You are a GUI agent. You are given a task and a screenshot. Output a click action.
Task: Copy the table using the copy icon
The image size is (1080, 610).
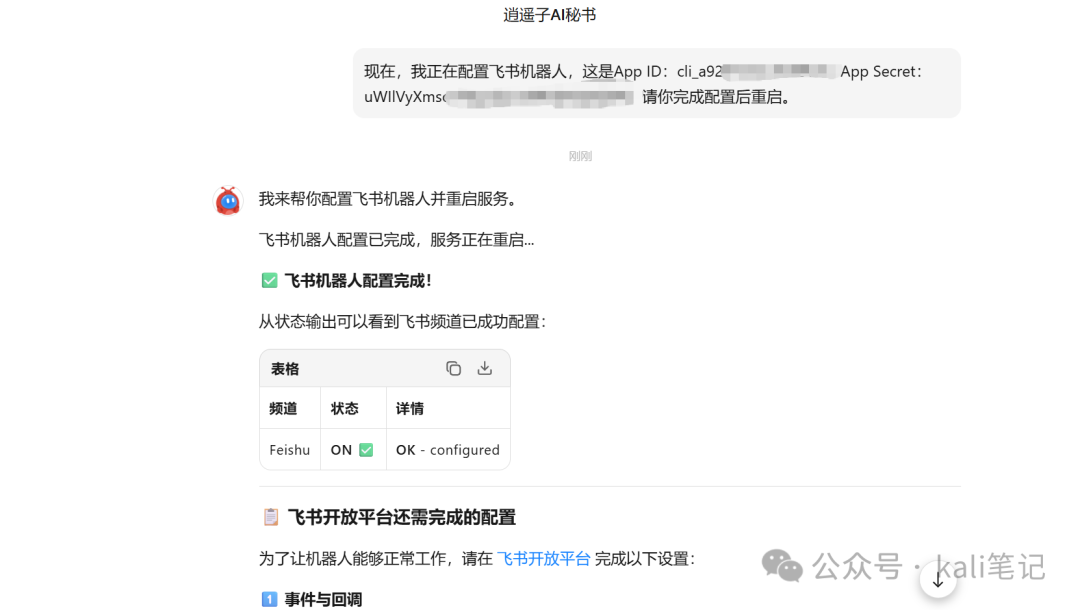pyautogui.click(x=453, y=368)
